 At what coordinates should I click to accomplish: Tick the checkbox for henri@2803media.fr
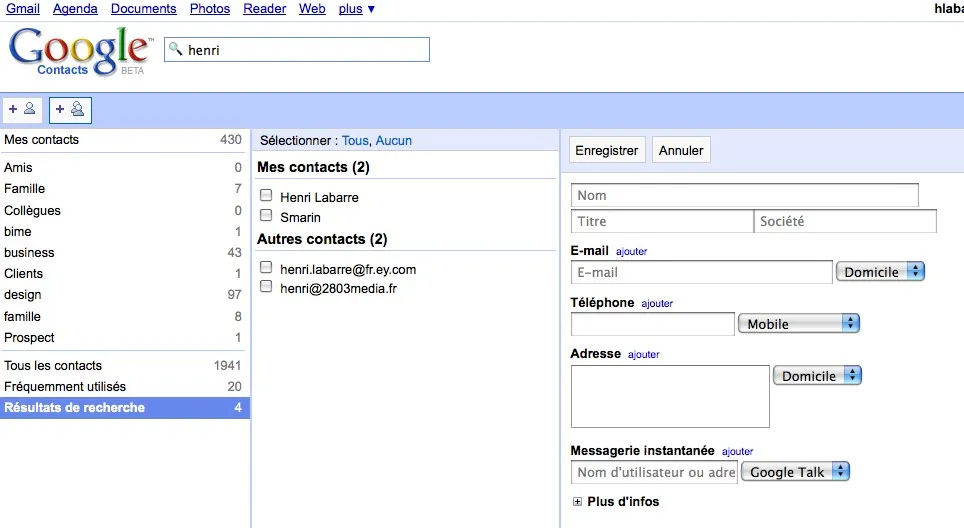pos(266,286)
